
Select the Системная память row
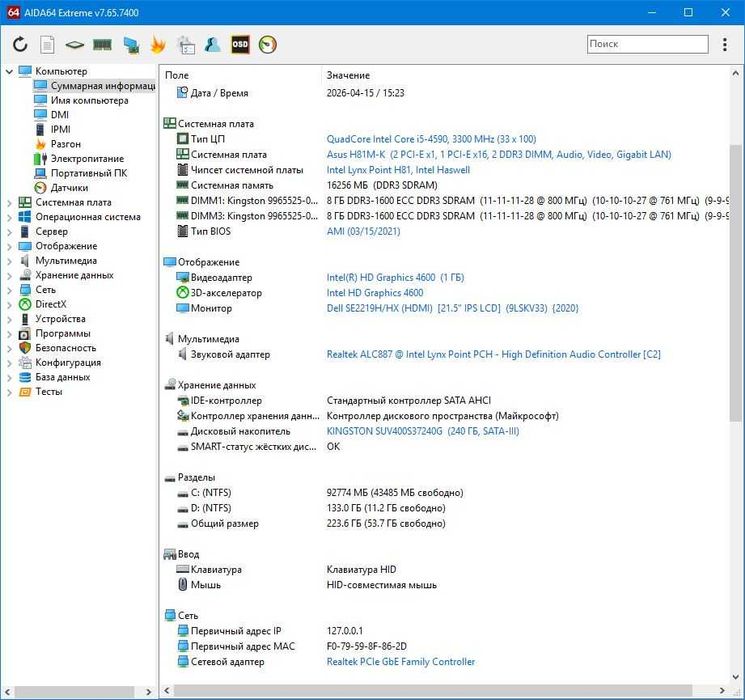(447, 185)
